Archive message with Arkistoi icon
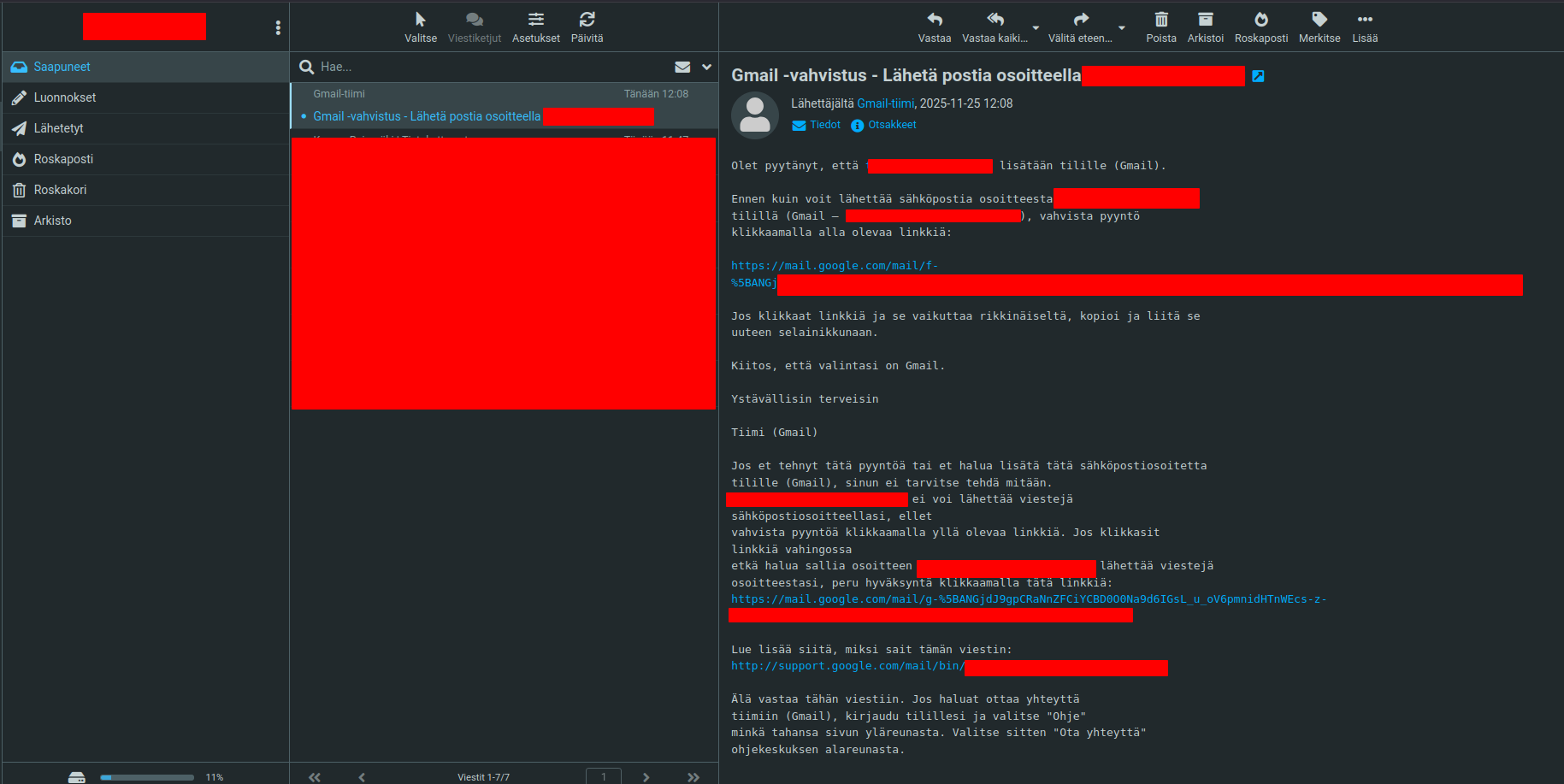This screenshot has width=1564, height=784. pos(1205,20)
